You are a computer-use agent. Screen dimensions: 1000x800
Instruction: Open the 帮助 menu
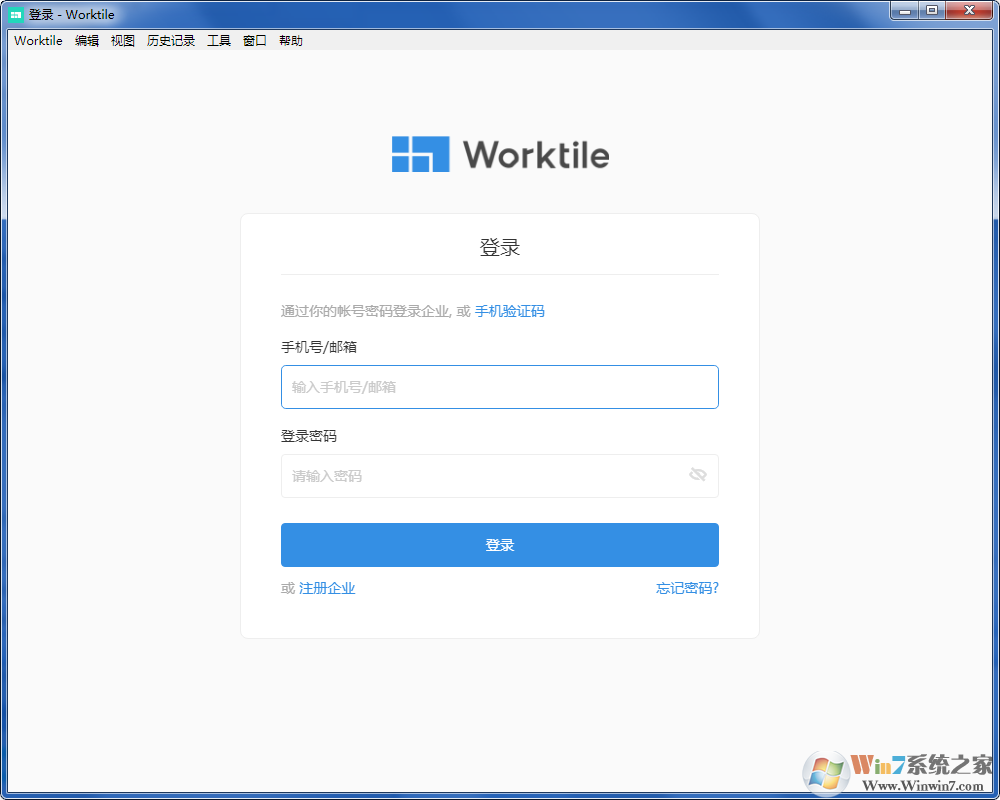click(x=290, y=40)
